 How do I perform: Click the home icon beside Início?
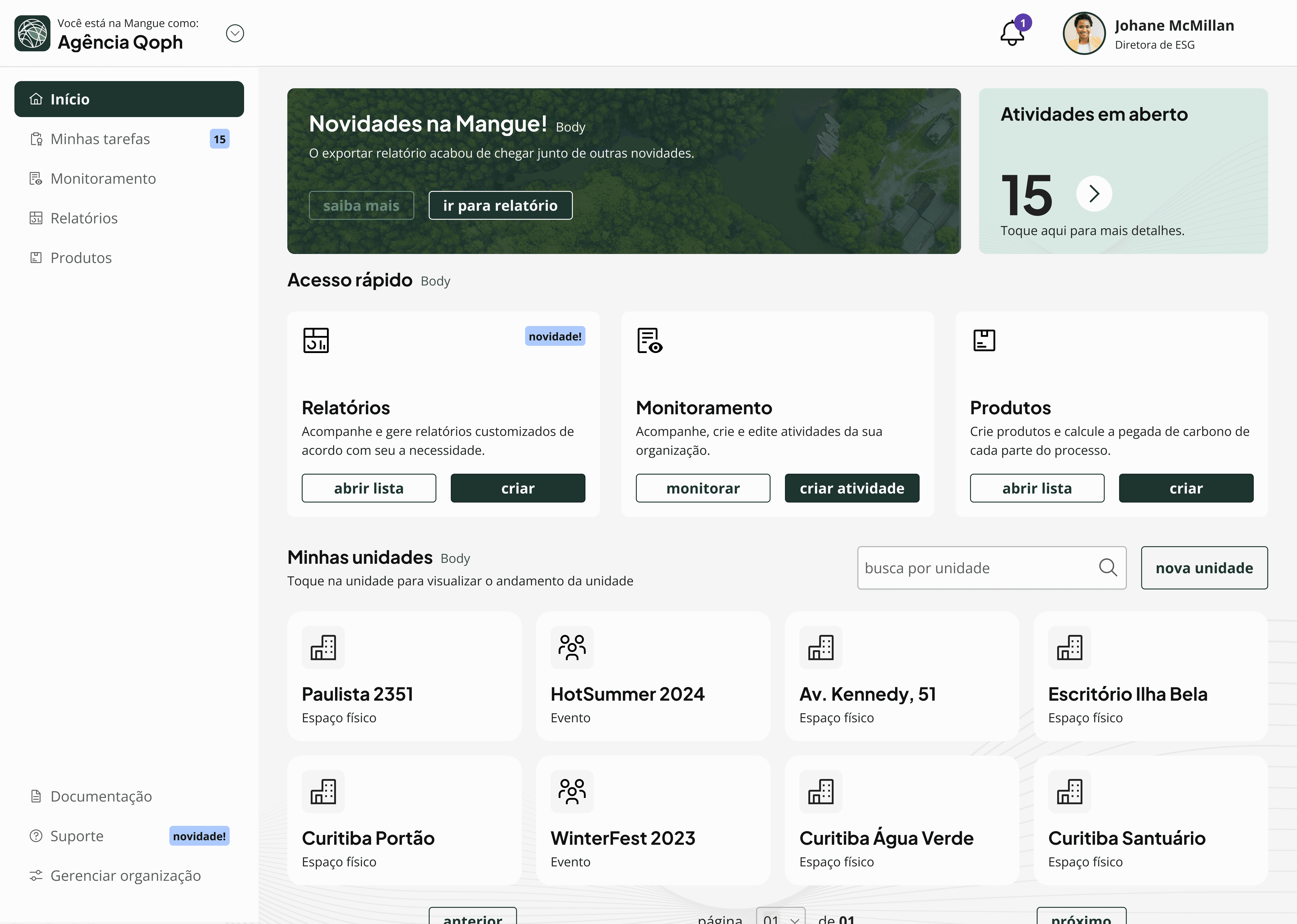click(x=36, y=99)
